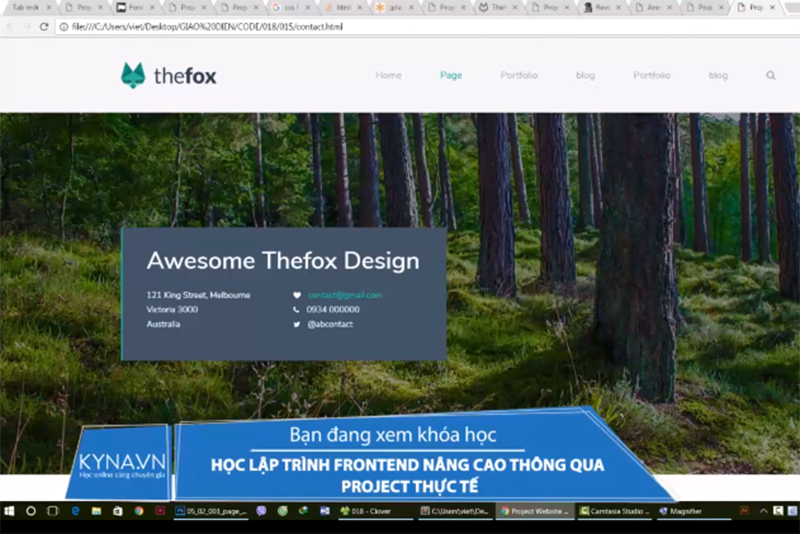The width and height of the screenshot is (800, 534).
Task: Click the pinned Chrome icon on taskbar
Action: click(139, 511)
